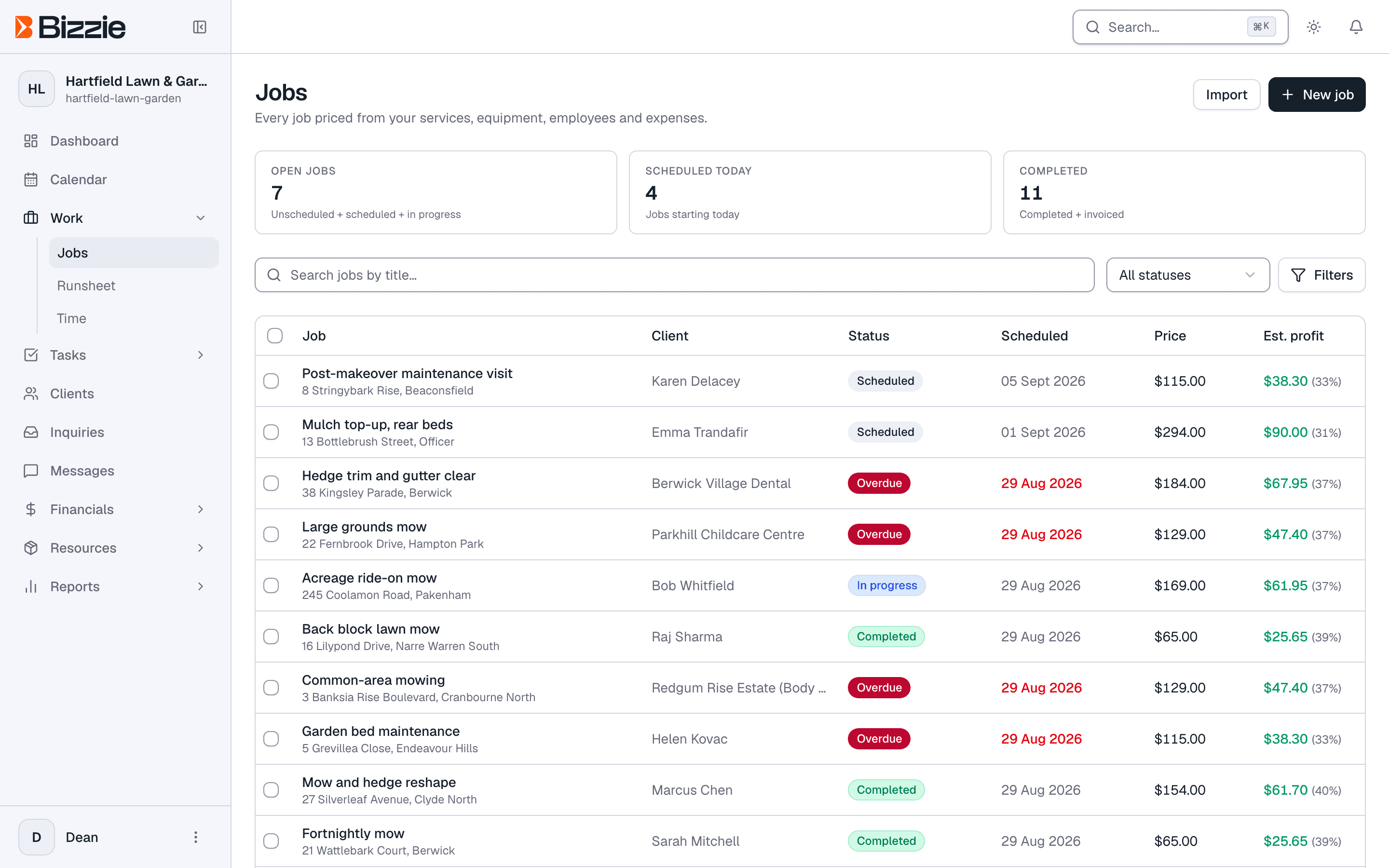This screenshot has height=868, width=1389.
Task: Click the D user avatar
Action: pos(37,837)
